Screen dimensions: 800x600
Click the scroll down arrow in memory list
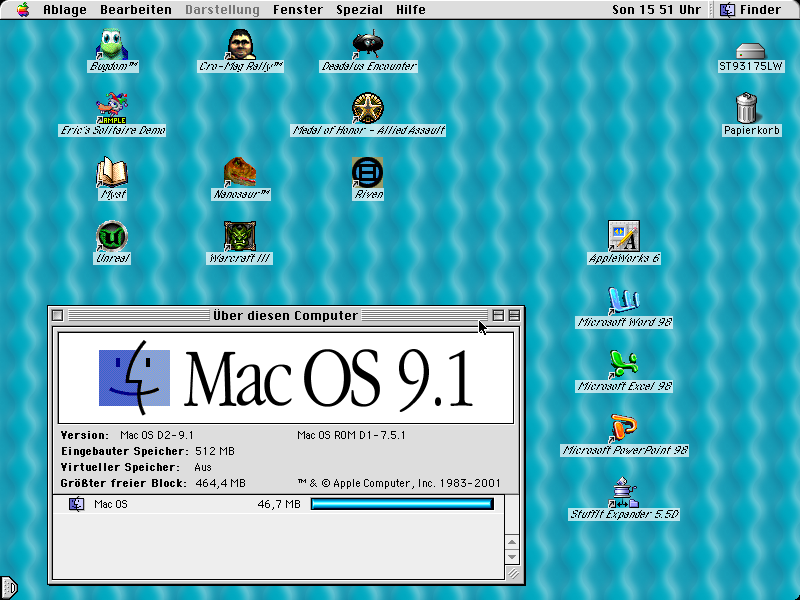(x=512, y=557)
